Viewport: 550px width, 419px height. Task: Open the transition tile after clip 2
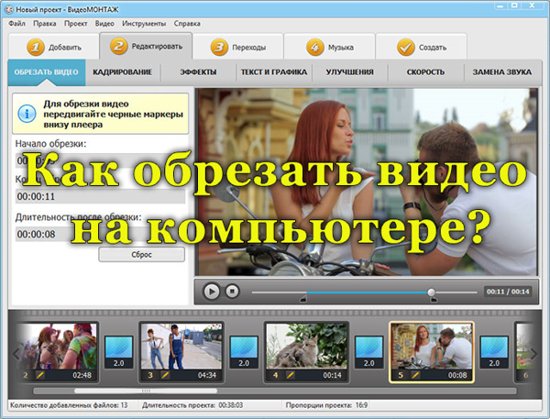[119, 352]
